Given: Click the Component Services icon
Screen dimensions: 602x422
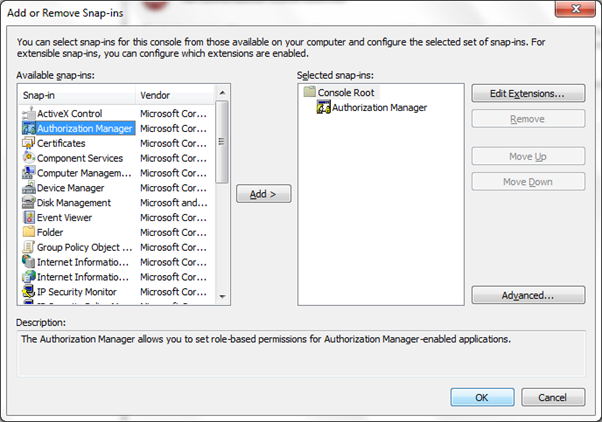Looking at the screenshot, I should point(29,158).
